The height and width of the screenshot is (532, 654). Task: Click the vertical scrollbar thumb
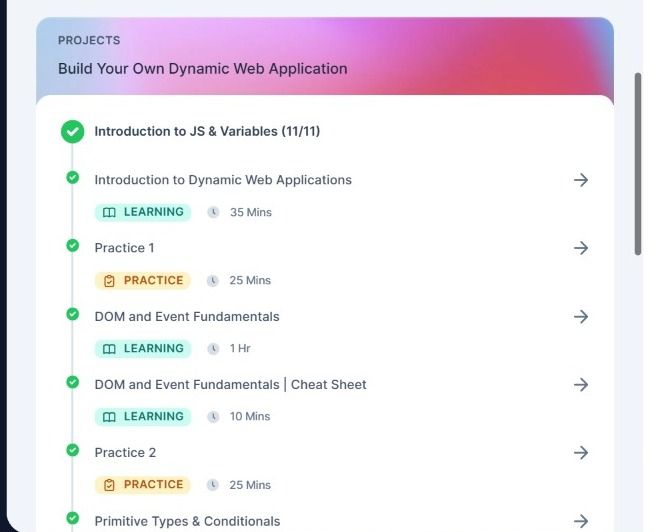(638, 163)
